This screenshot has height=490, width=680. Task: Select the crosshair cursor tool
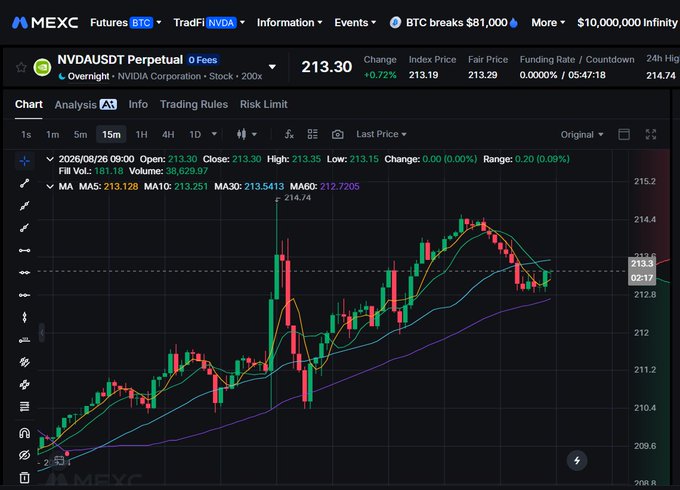(25, 161)
